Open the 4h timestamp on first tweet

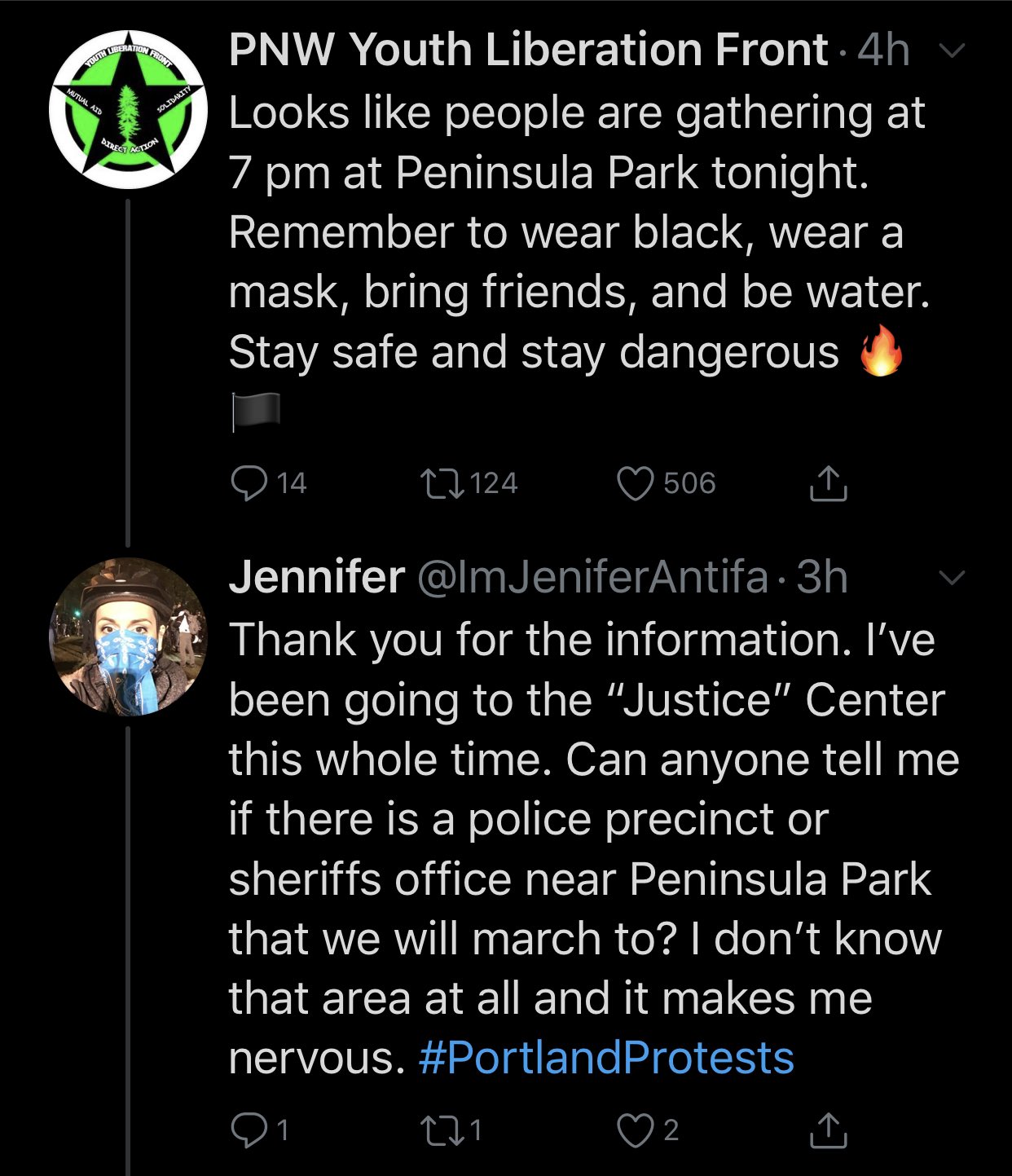click(883, 50)
